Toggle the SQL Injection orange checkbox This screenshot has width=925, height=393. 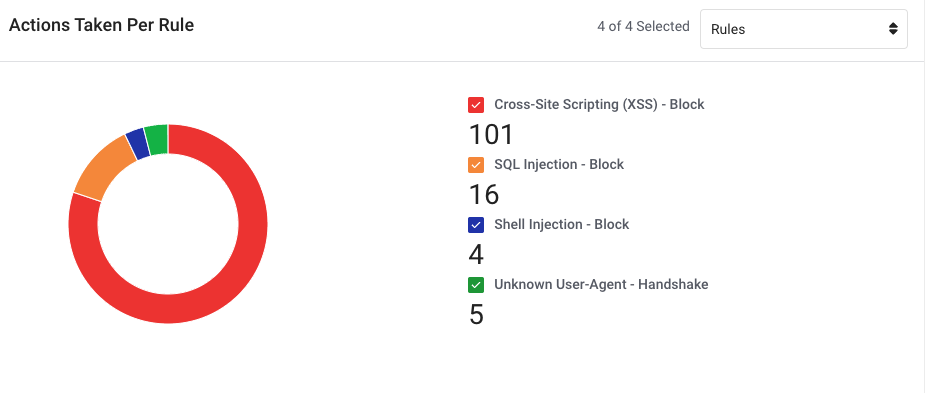click(475, 165)
